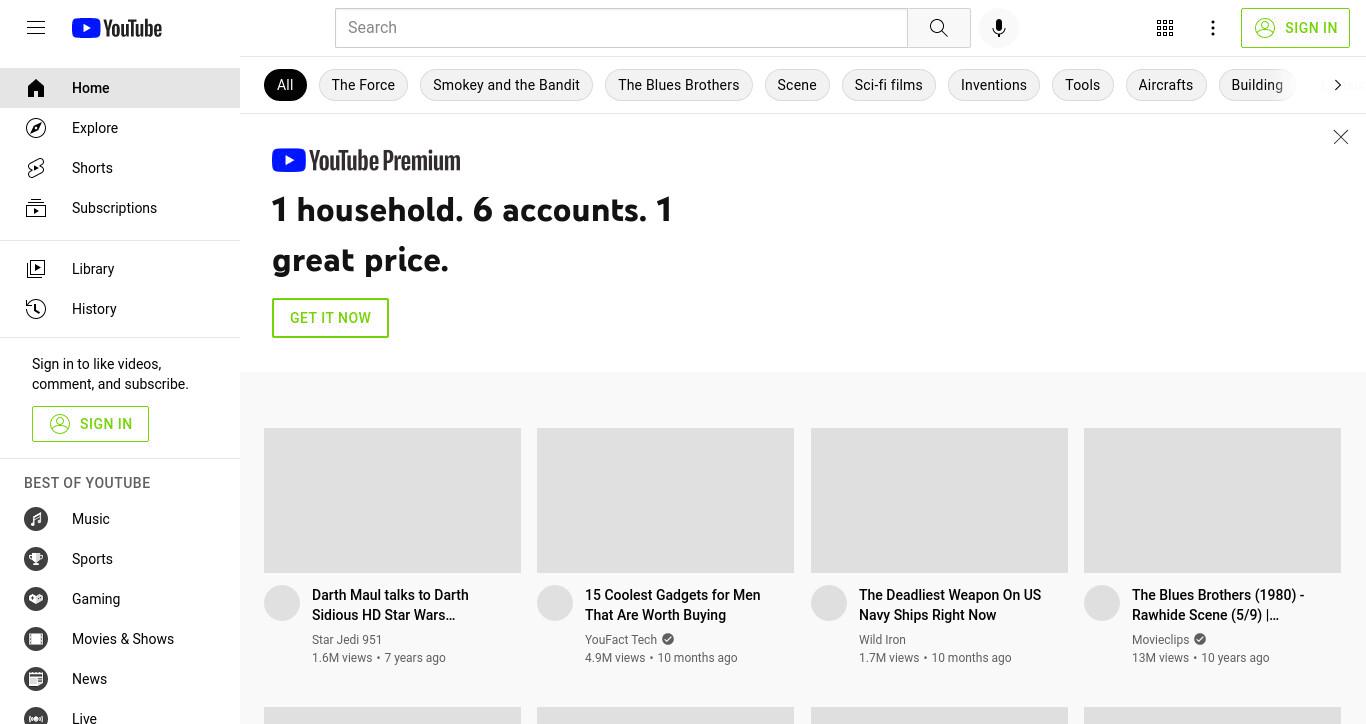Select The Blues Brothers chip
This screenshot has height=724, width=1366.
[x=679, y=85]
